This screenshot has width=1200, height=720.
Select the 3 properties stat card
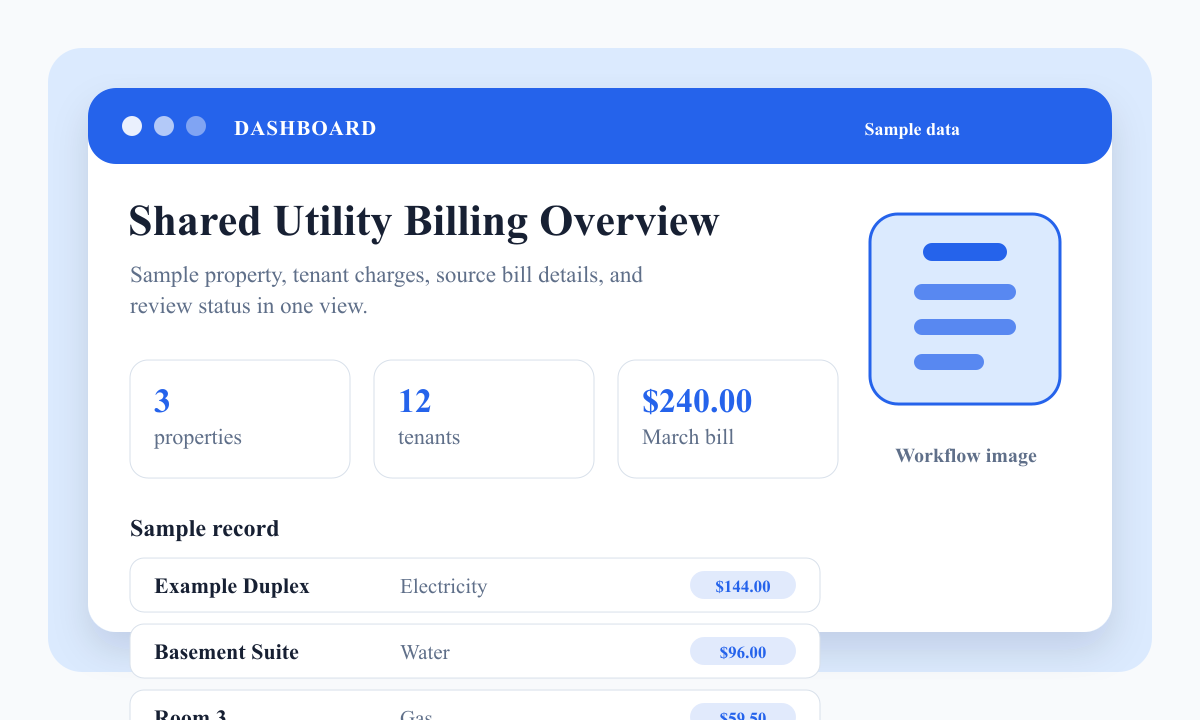[x=240, y=419]
